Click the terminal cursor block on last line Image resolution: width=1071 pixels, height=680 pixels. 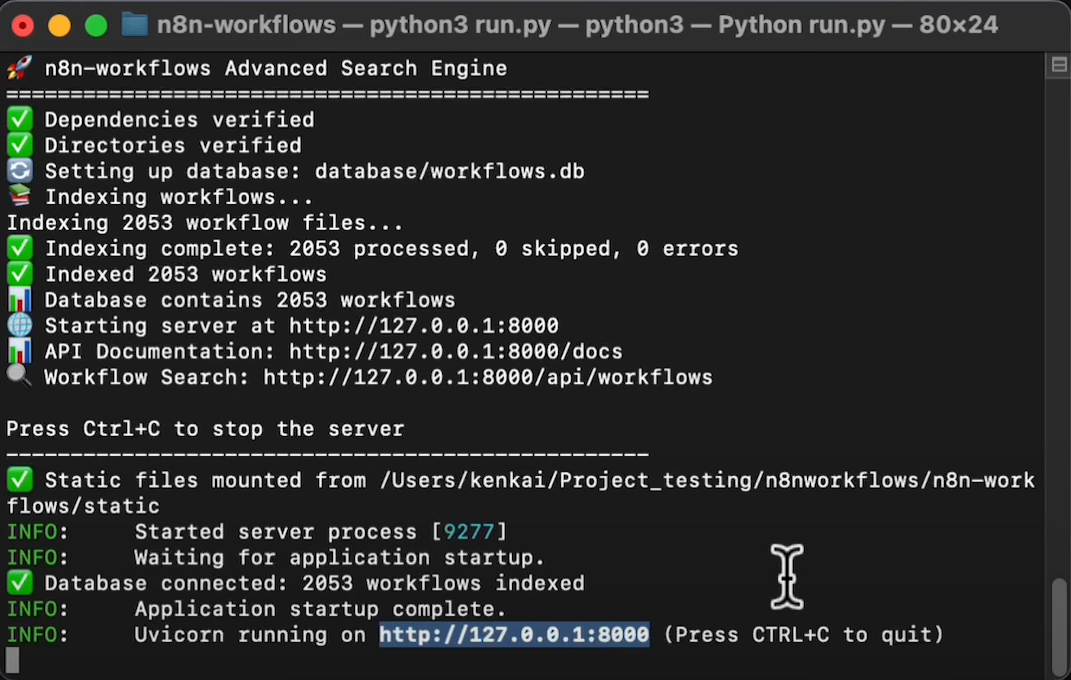tap(13, 660)
